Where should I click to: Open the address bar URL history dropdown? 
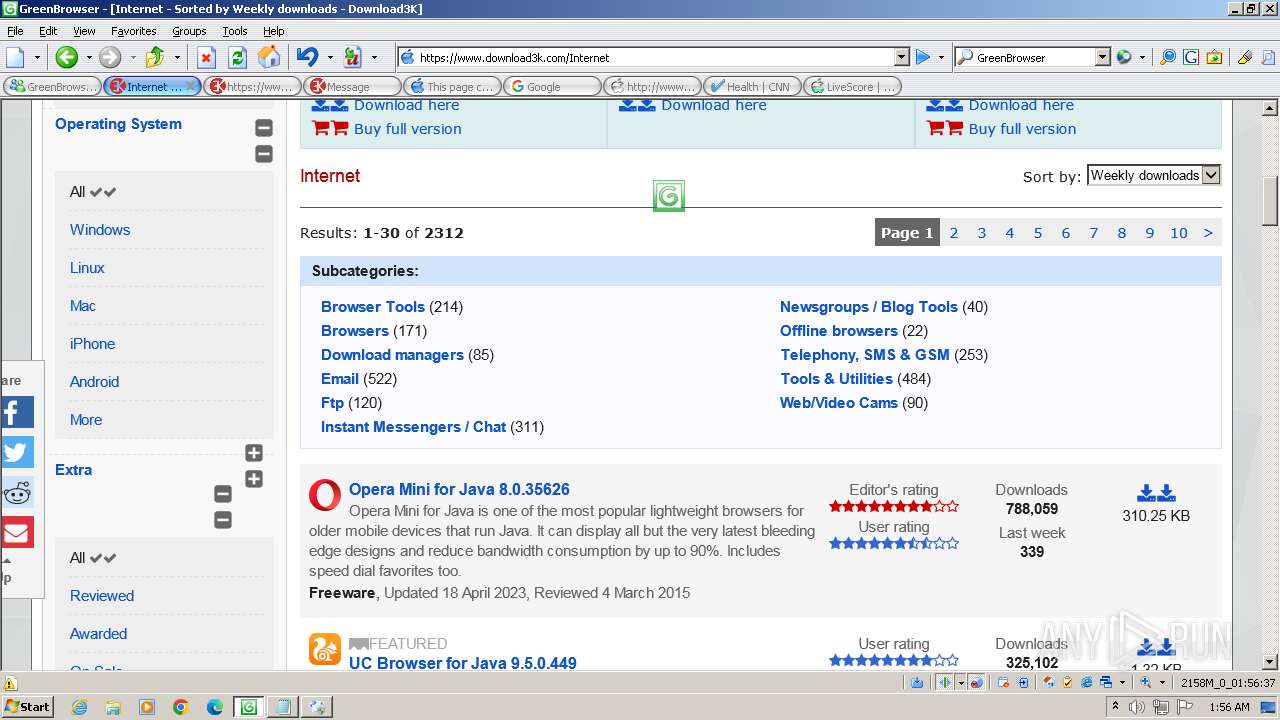click(901, 57)
